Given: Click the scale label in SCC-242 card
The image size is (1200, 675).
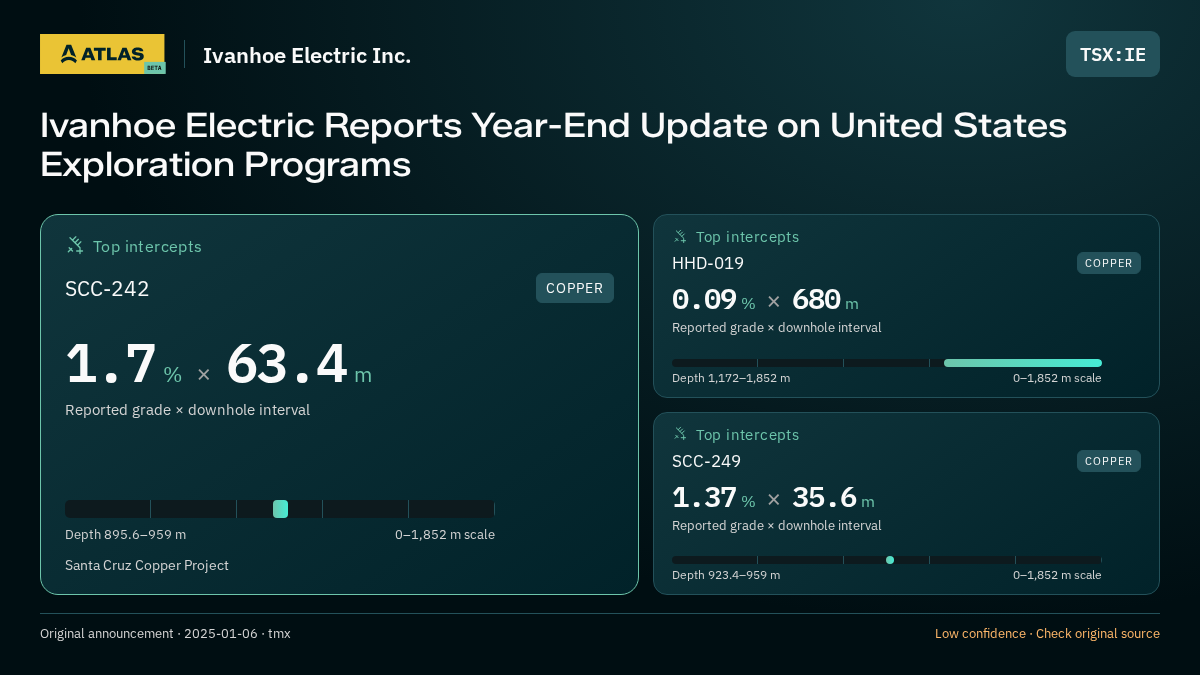Looking at the screenshot, I should click(x=445, y=535).
